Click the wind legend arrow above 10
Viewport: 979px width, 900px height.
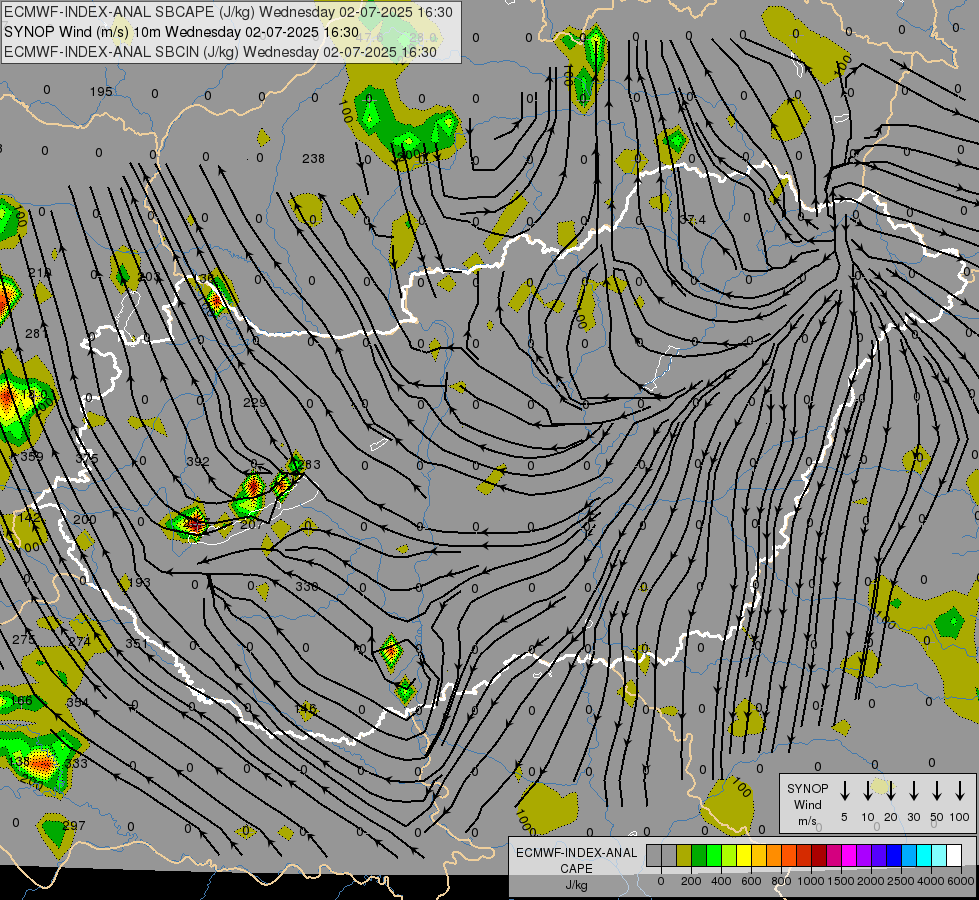pyautogui.click(x=867, y=791)
